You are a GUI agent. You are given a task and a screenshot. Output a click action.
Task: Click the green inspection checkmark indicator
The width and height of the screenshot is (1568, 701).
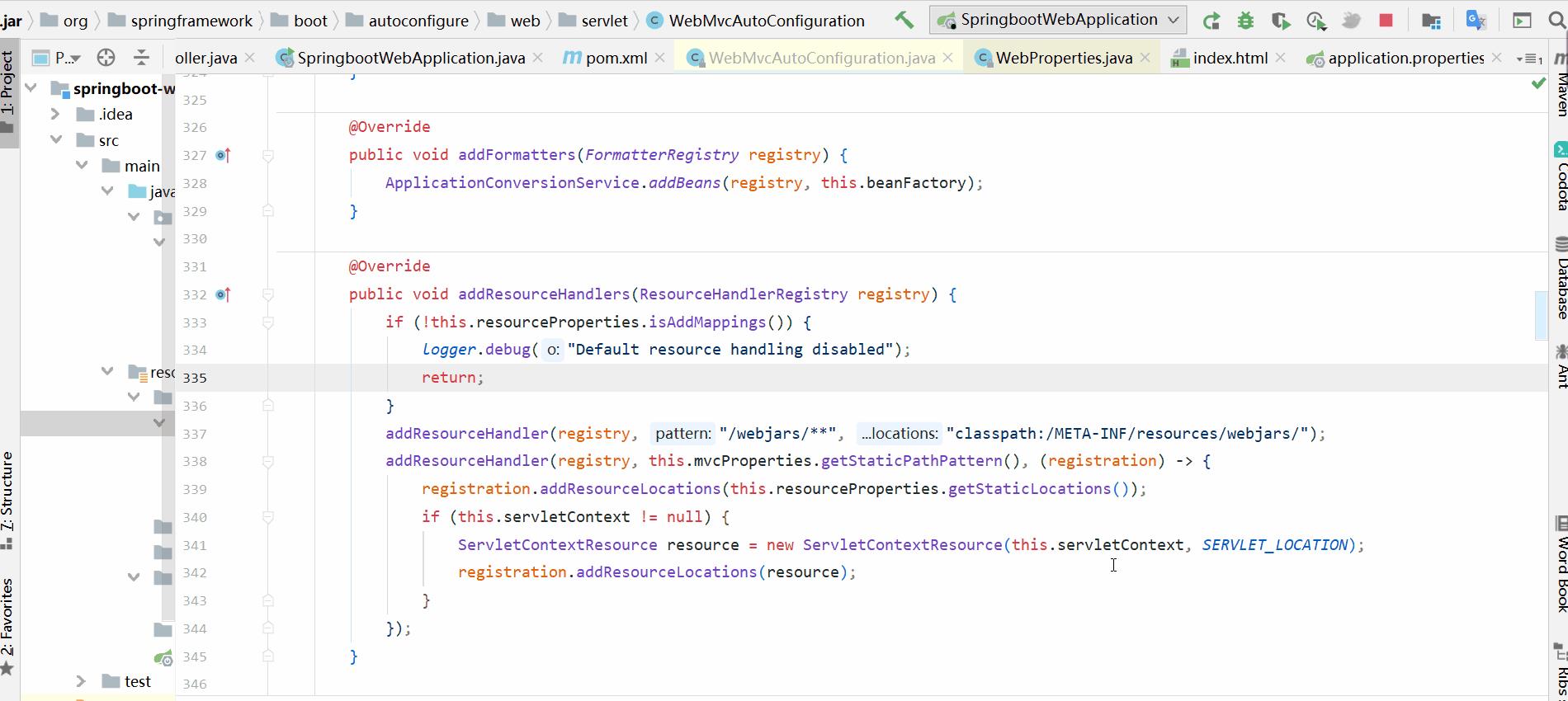click(1538, 83)
